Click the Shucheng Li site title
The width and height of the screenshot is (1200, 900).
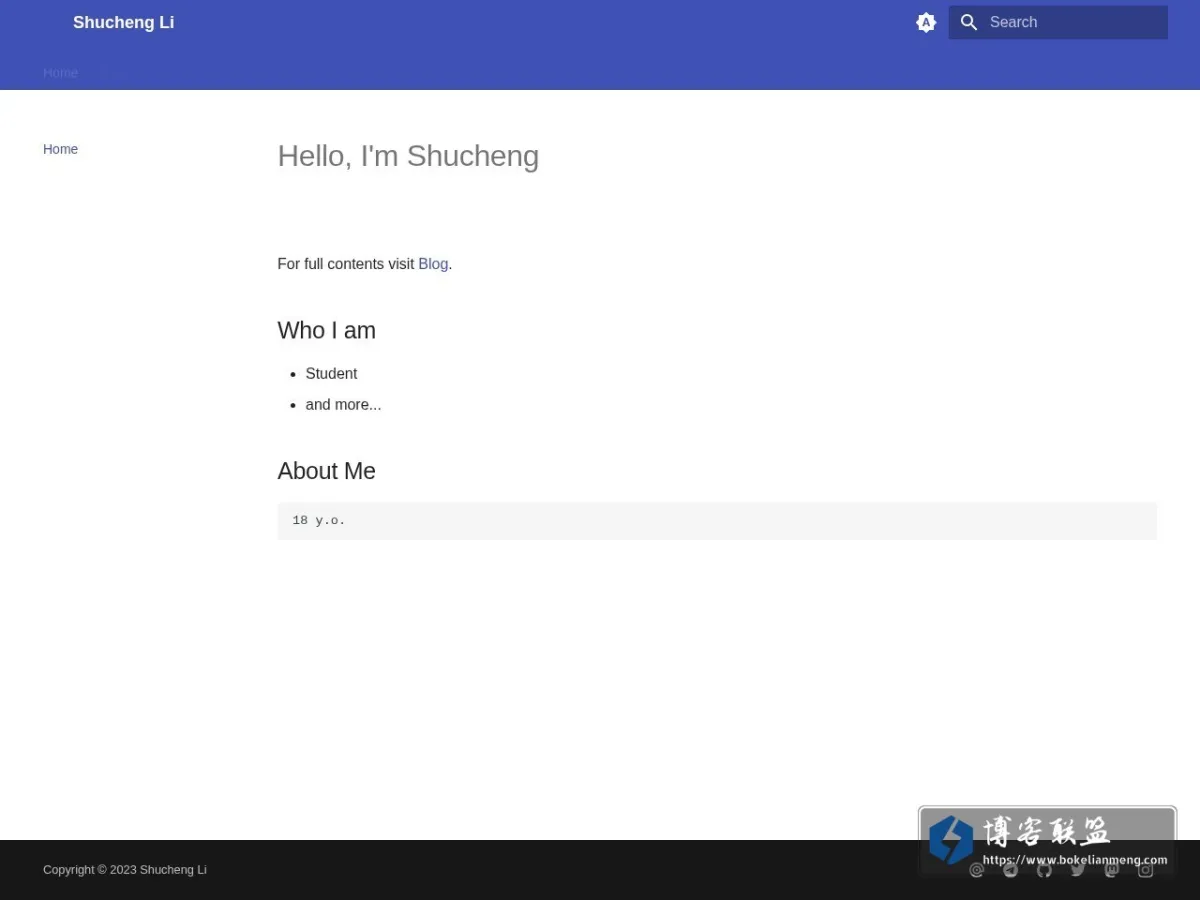point(123,22)
